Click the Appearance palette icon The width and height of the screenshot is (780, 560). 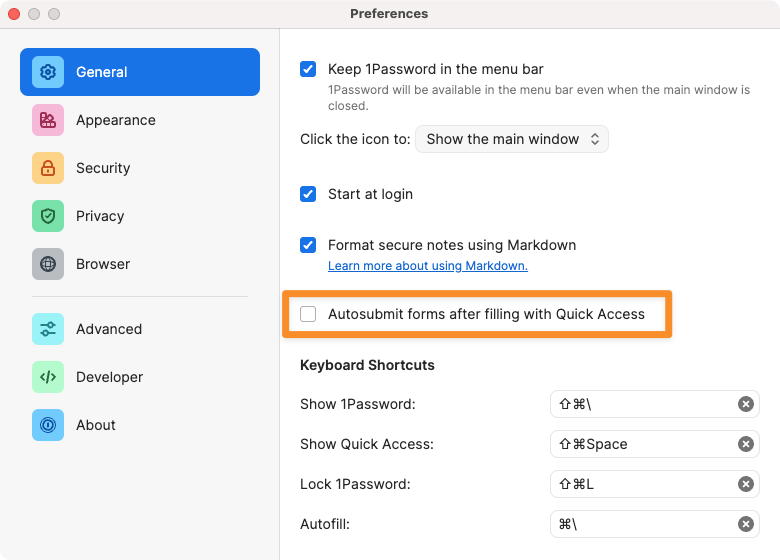click(x=48, y=120)
